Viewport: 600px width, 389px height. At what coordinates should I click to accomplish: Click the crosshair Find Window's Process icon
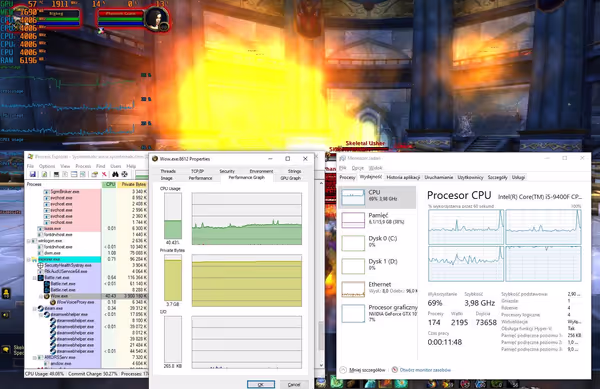coord(124,174)
